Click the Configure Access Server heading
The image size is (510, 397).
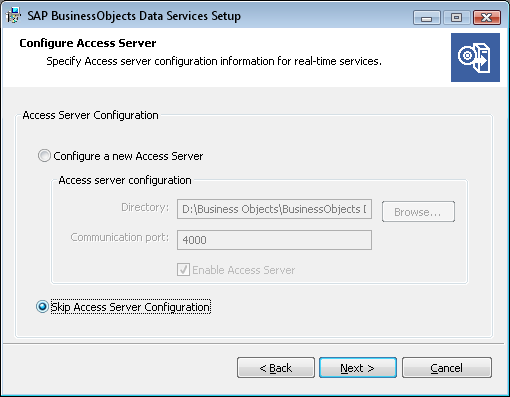click(88, 43)
